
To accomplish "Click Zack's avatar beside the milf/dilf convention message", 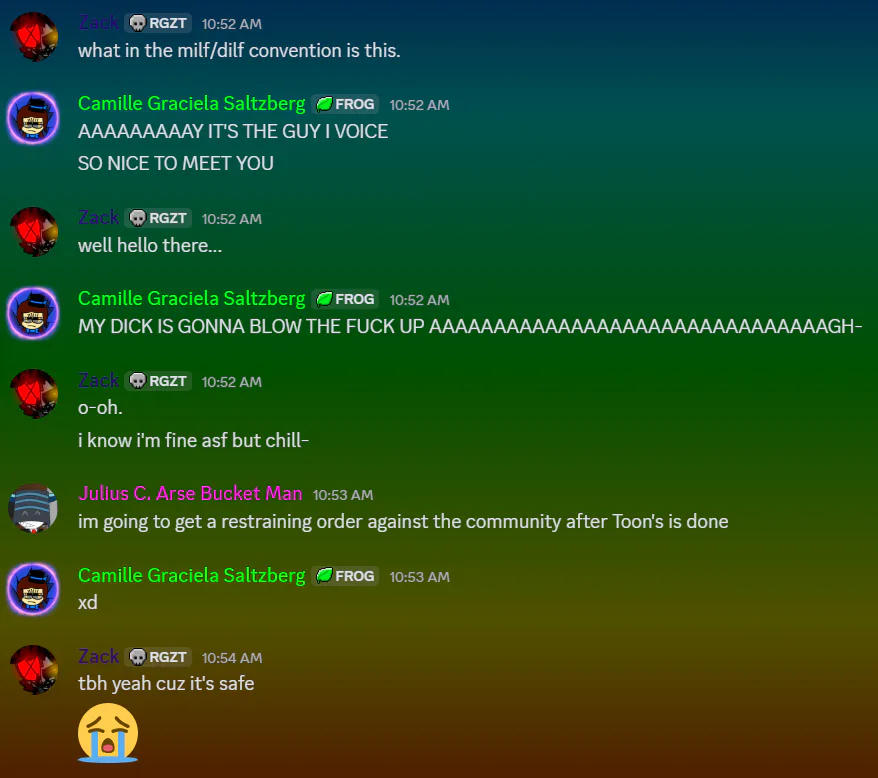I will point(34,37).
